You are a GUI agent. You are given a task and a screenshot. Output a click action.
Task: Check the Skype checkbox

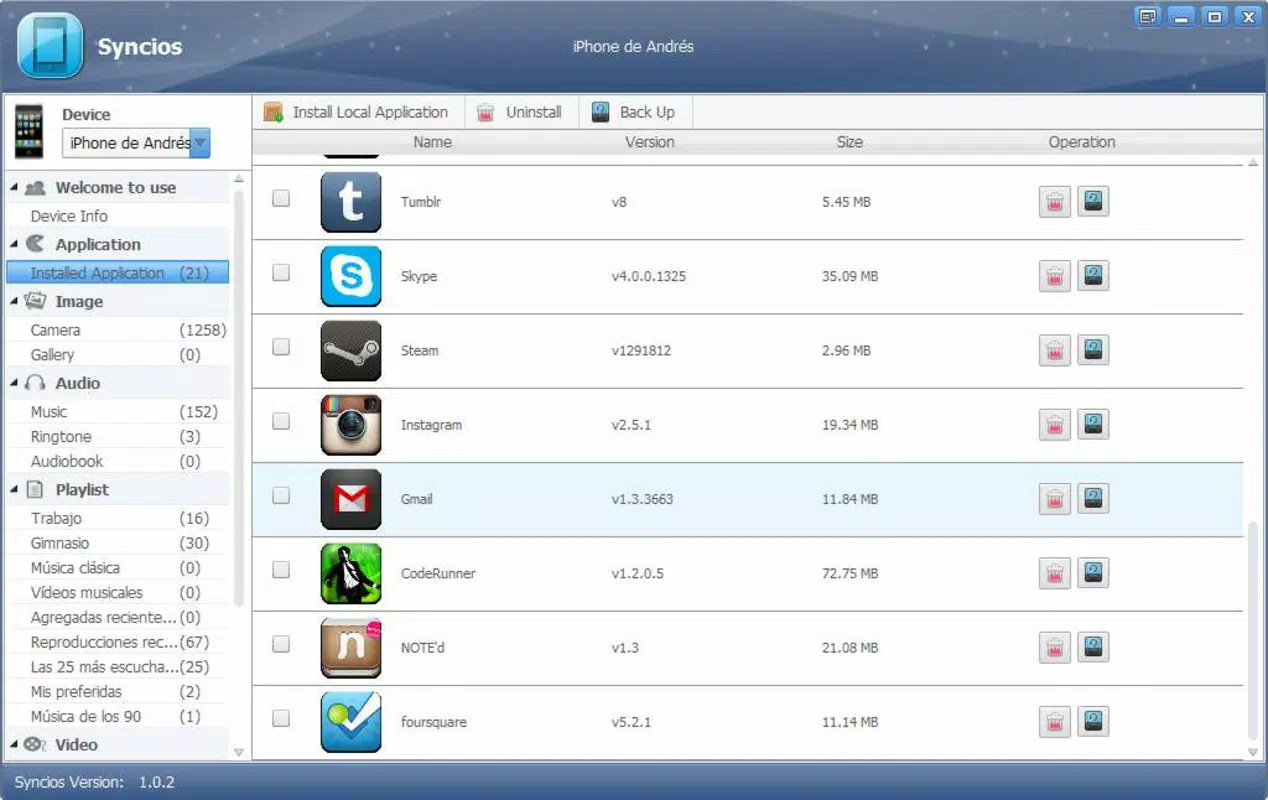tap(281, 272)
